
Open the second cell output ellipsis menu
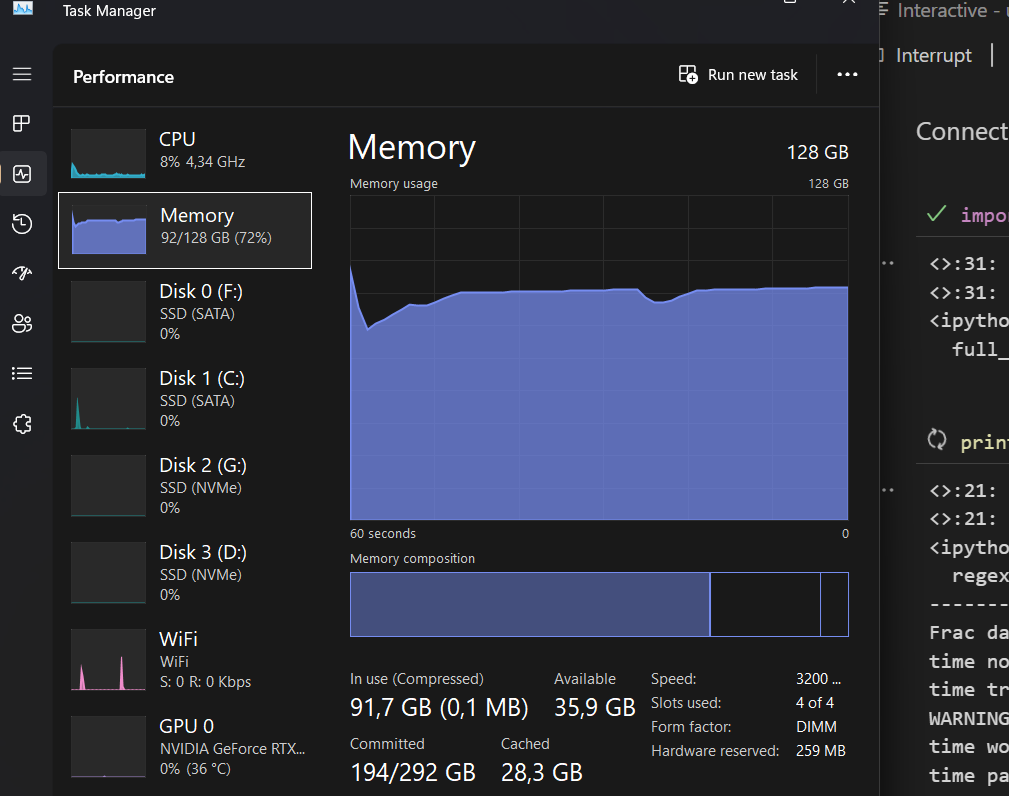click(888, 490)
